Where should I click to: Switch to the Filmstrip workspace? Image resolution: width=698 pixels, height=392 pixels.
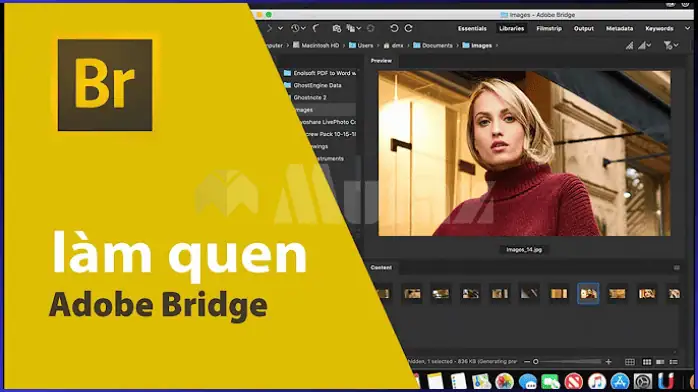[549, 28]
